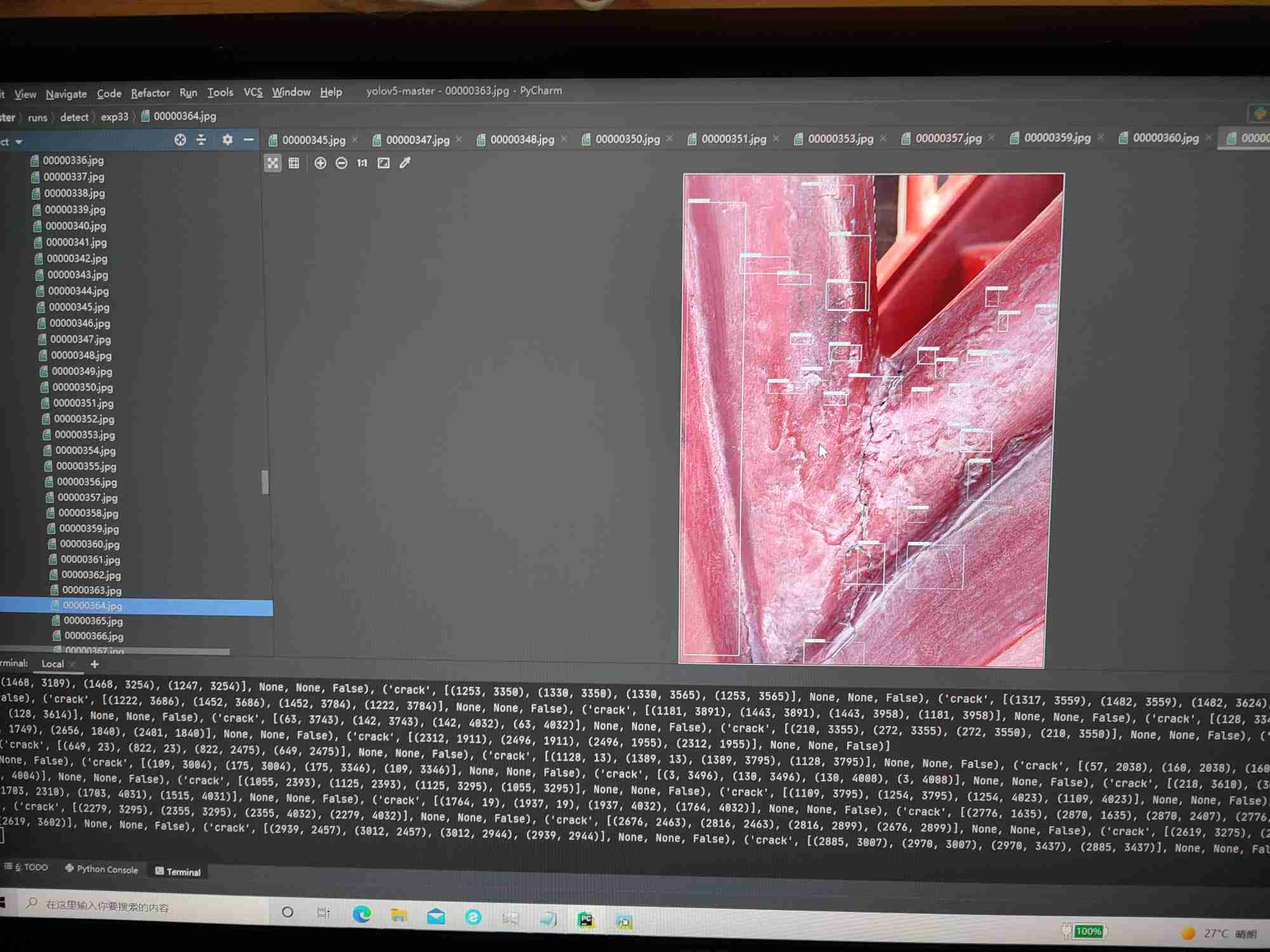Collapse all in project tree
This screenshot has height=952, width=1270.
pyautogui.click(x=201, y=140)
